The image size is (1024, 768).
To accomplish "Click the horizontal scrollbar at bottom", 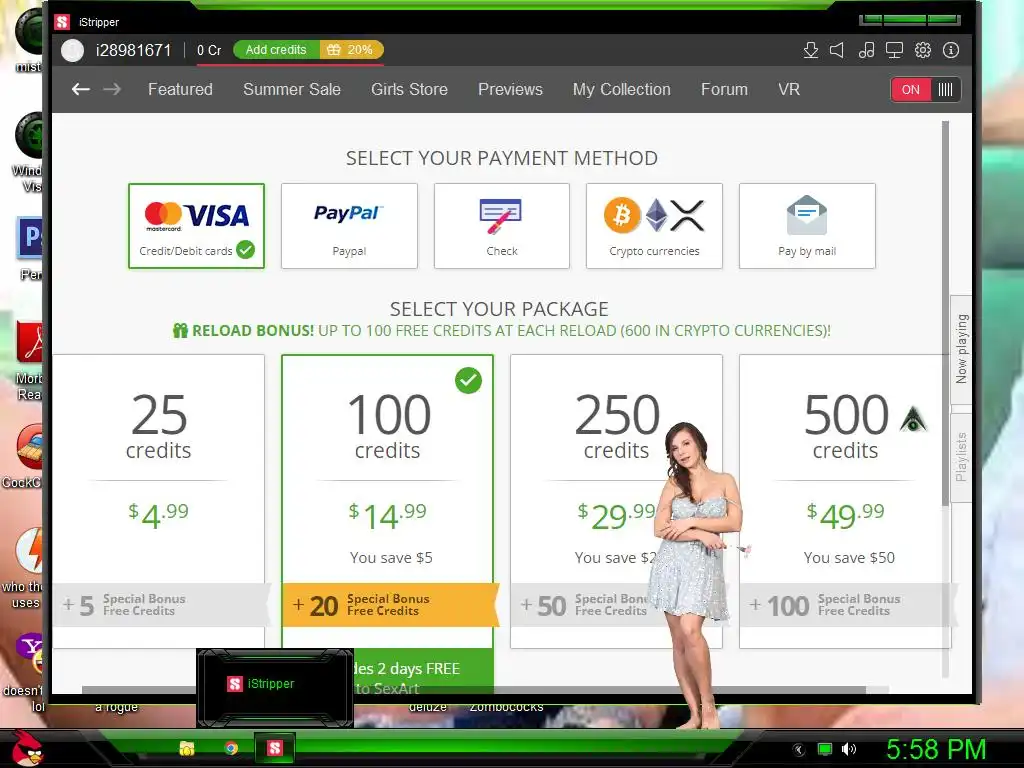I will coord(473,690).
